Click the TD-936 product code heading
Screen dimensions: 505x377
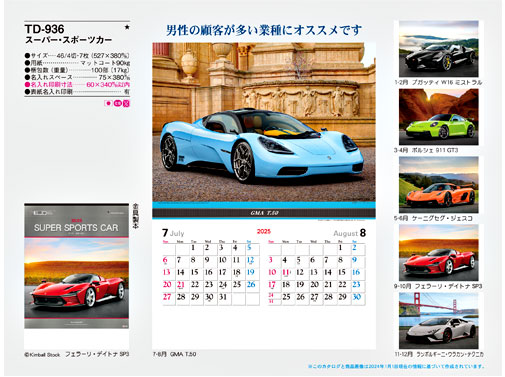(44, 29)
